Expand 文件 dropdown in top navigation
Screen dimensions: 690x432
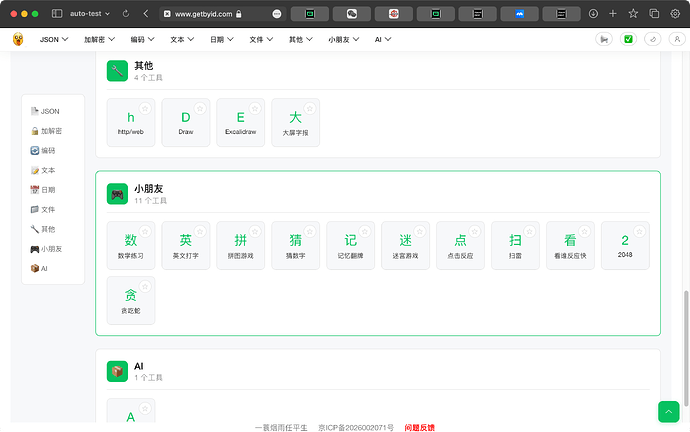[x=261, y=40]
